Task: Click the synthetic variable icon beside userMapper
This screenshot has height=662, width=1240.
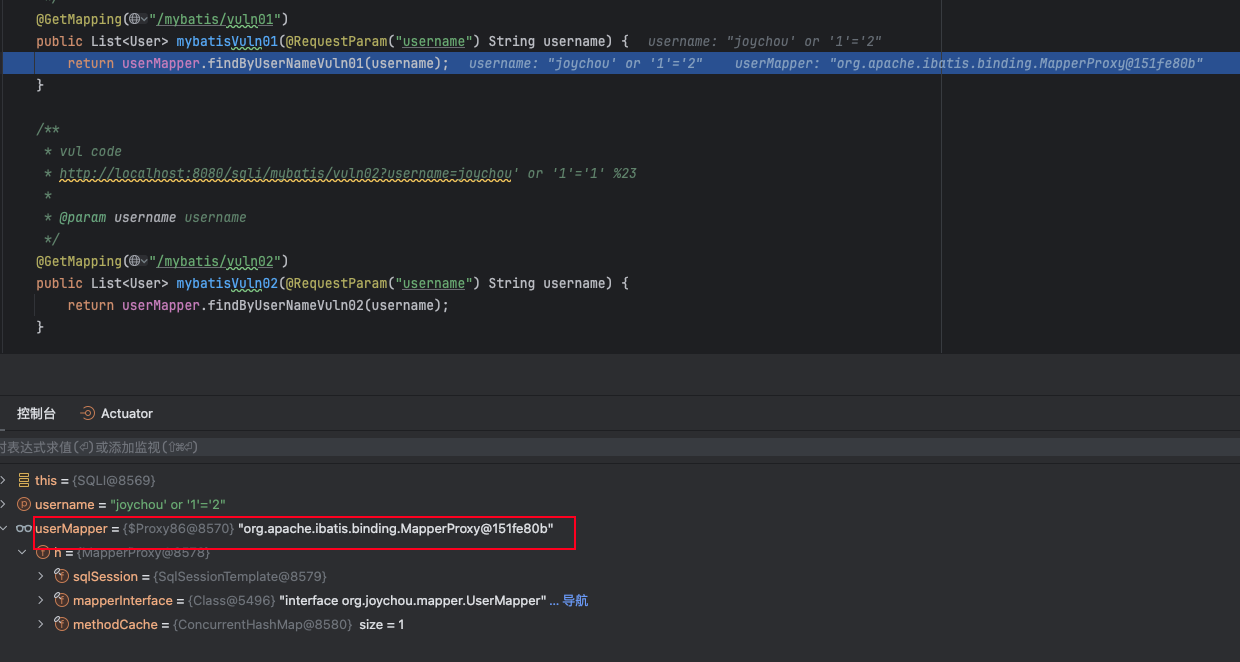Action: tap(23, 528)
